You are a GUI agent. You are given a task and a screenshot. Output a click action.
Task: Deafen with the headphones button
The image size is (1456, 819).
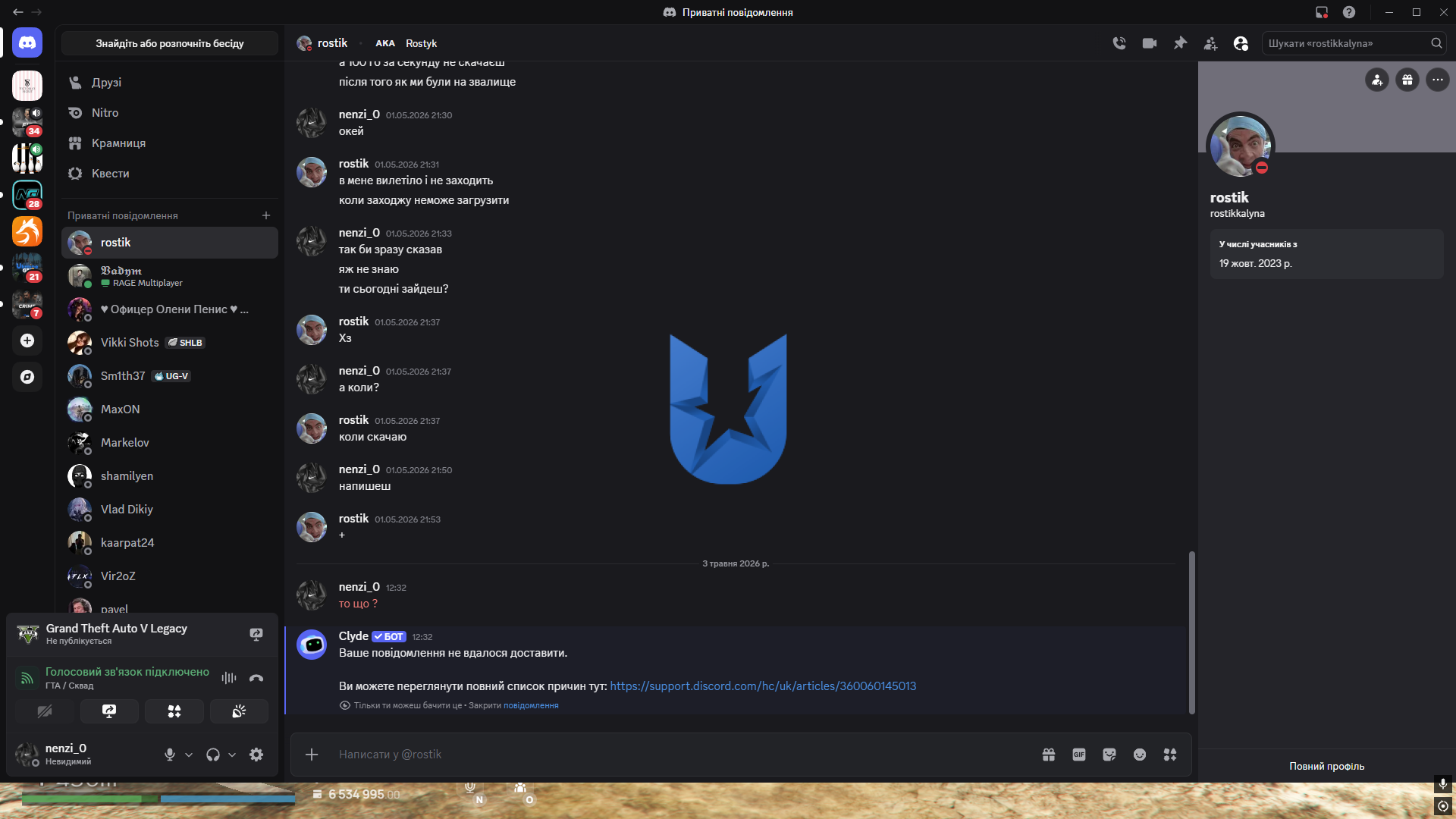click(213, 755)
